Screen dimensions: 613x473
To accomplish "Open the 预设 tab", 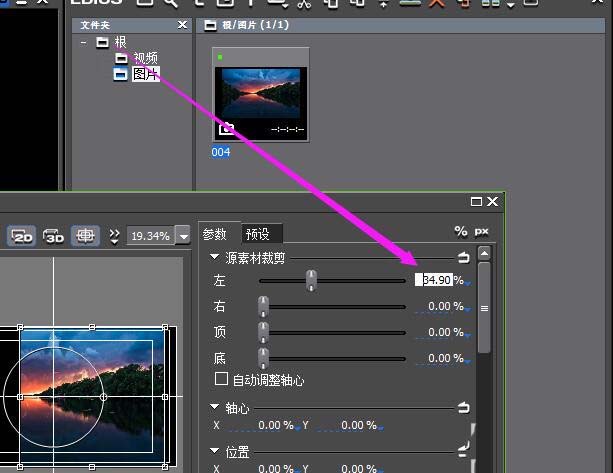I will click(x=257, y=234).
